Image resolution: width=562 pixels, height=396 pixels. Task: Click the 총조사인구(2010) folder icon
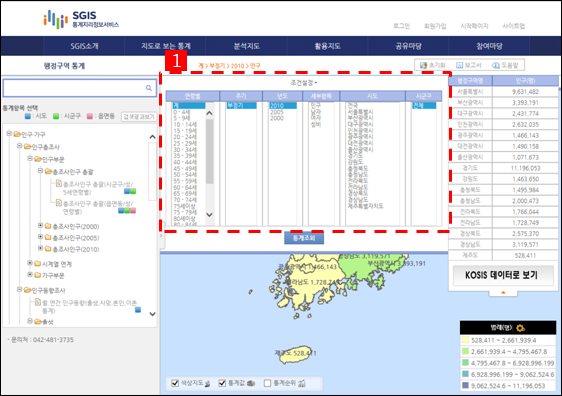48,249
